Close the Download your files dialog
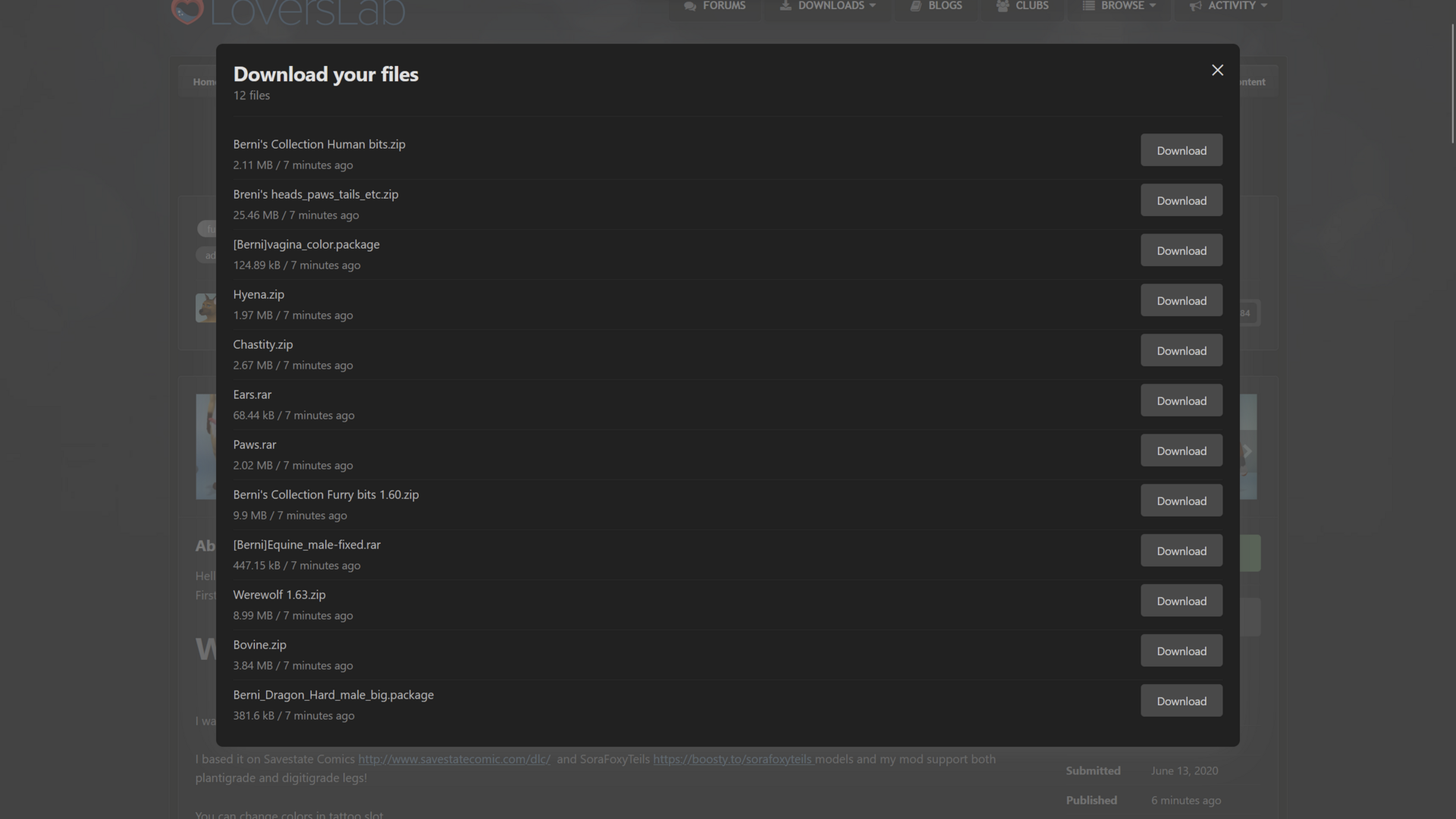This screenshot has width=1456, height=819. tap(1217, 70)
